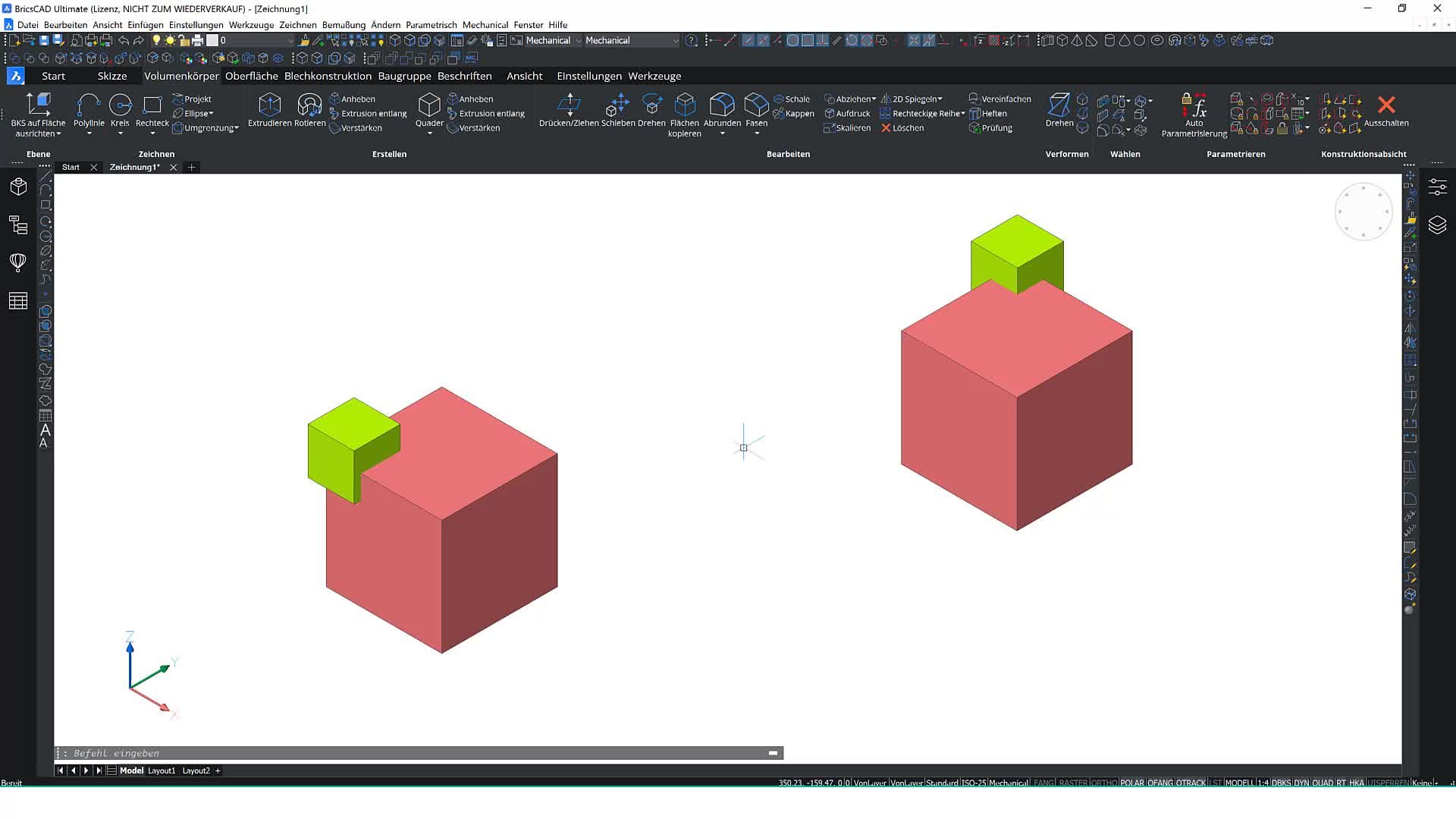This screenshot has height=819, width=1456.
Task: Expand the Abrunden dropdown arrow
Action: pos(722,133)
